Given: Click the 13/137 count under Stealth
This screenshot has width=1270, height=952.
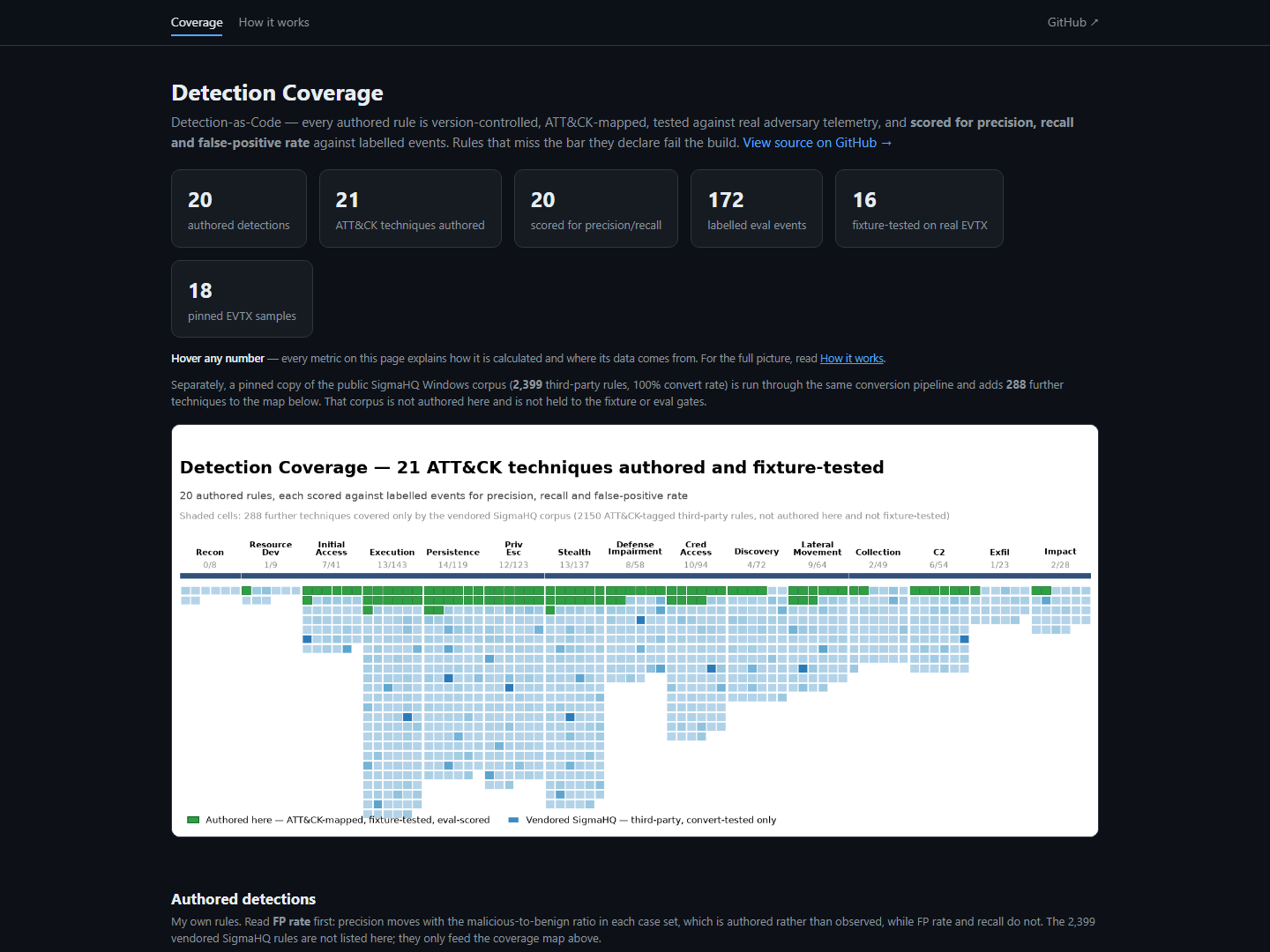Looking at the screenshot, I should click(x=574, y=565).
